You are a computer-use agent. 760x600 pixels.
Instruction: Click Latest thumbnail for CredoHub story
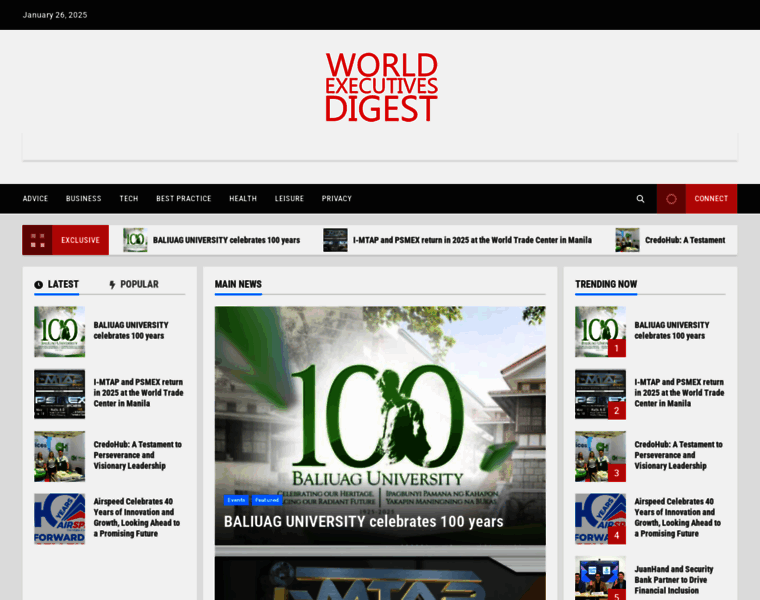point(60,457)
